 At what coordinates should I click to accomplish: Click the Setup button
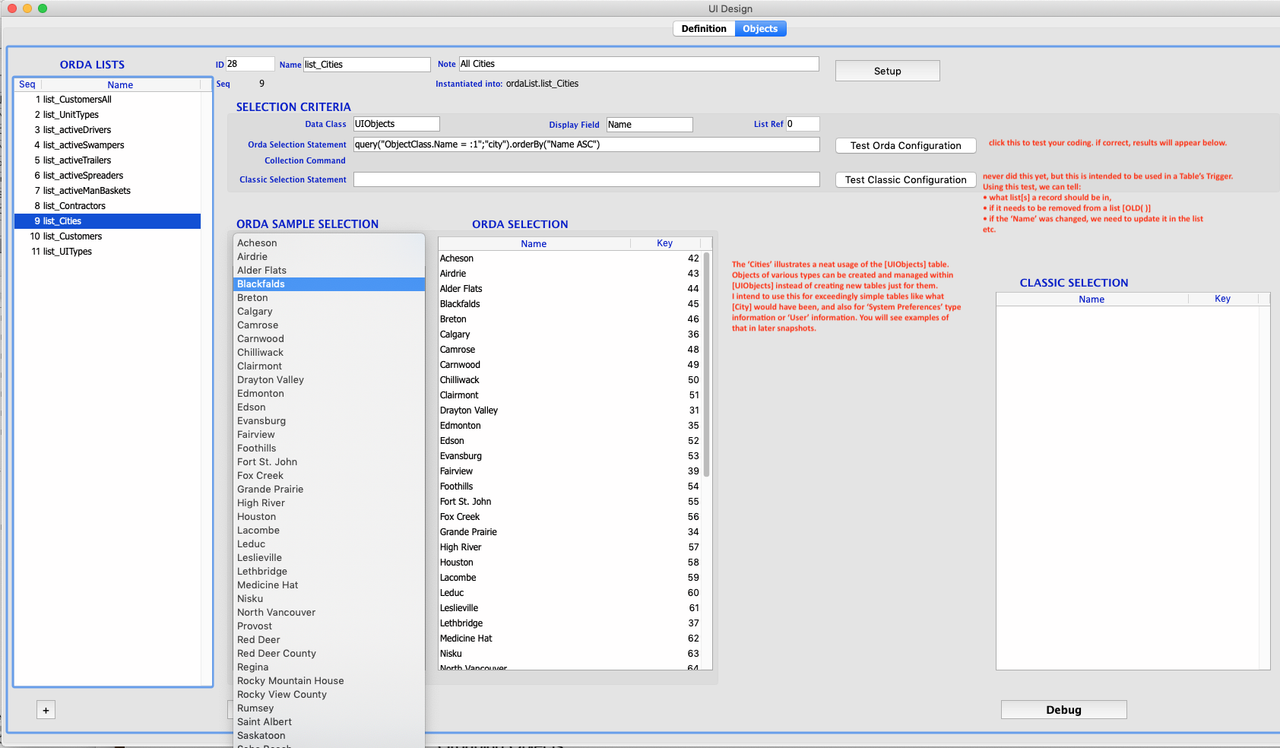click(x=886, y=70)
